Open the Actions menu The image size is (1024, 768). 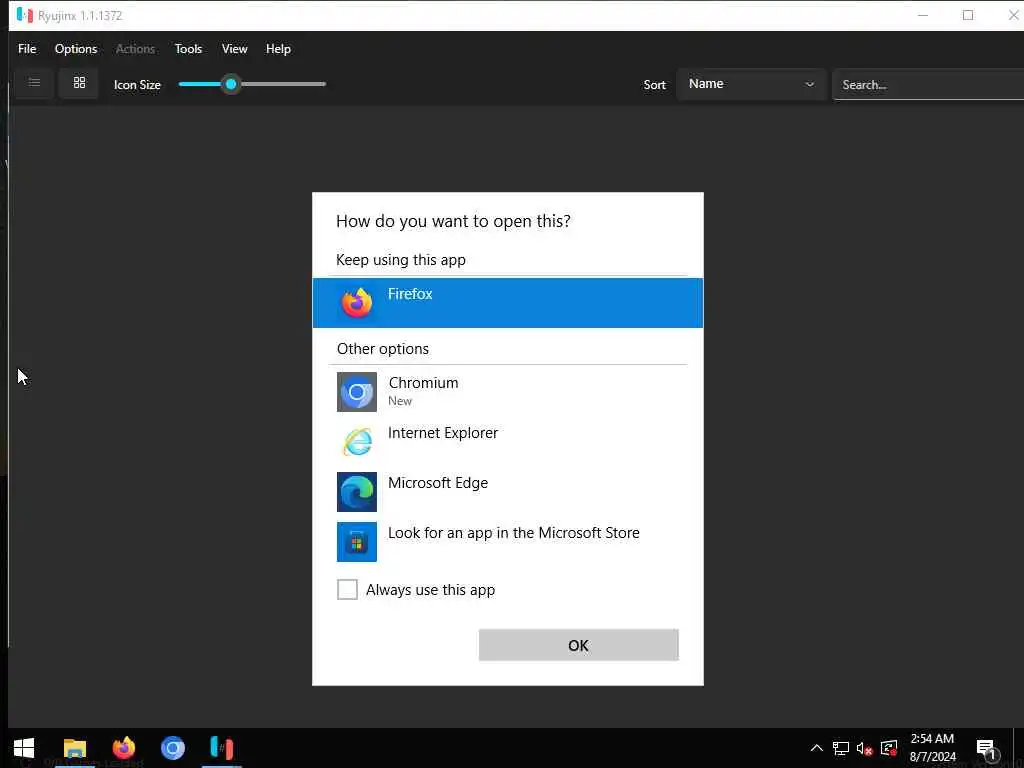[135, 49]
